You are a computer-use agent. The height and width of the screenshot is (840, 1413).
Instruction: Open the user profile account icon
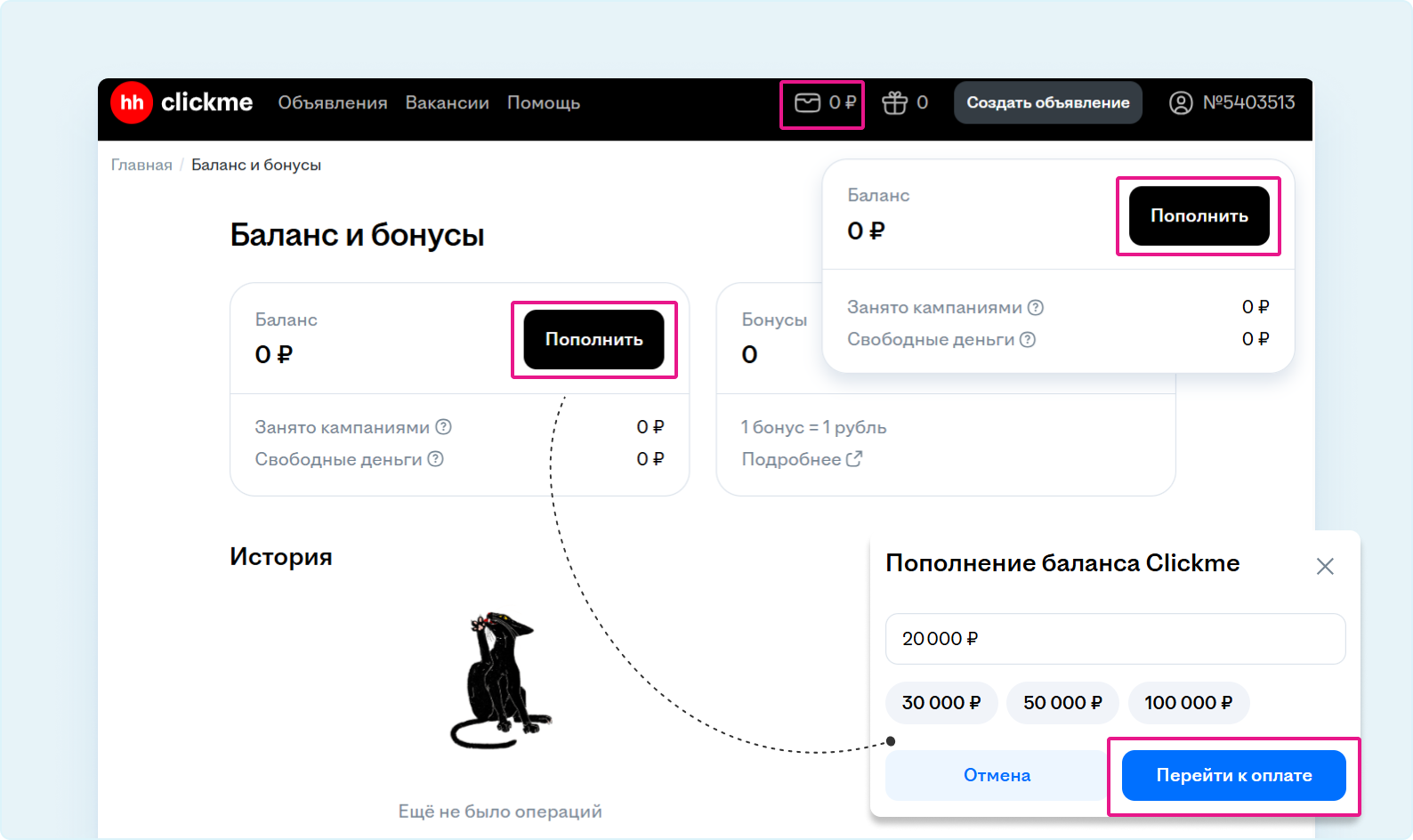[1180, 103]
